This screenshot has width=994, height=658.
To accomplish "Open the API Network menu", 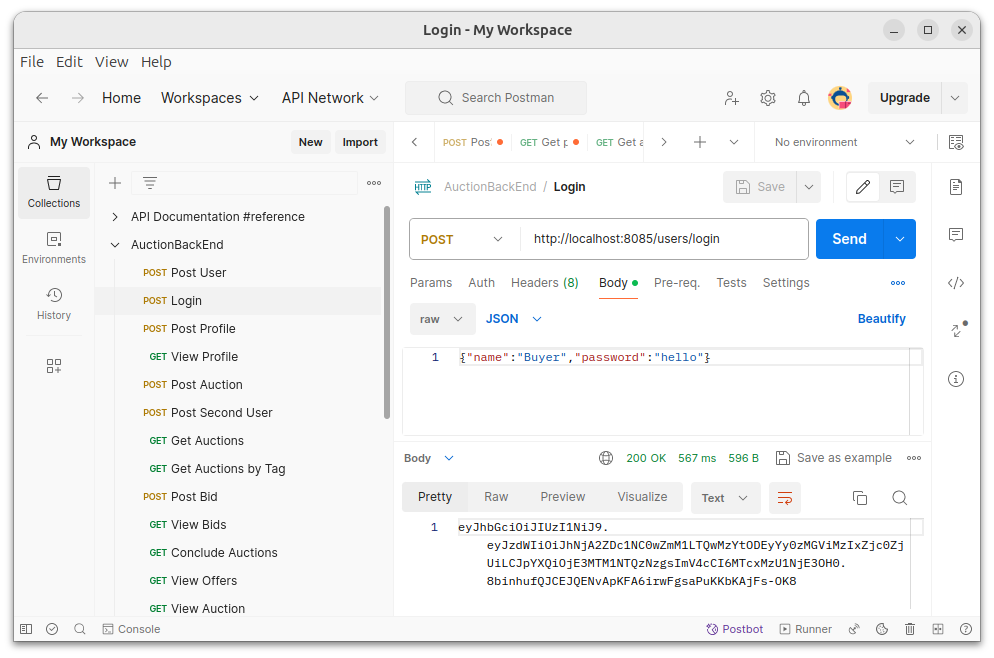I will 330,98.
